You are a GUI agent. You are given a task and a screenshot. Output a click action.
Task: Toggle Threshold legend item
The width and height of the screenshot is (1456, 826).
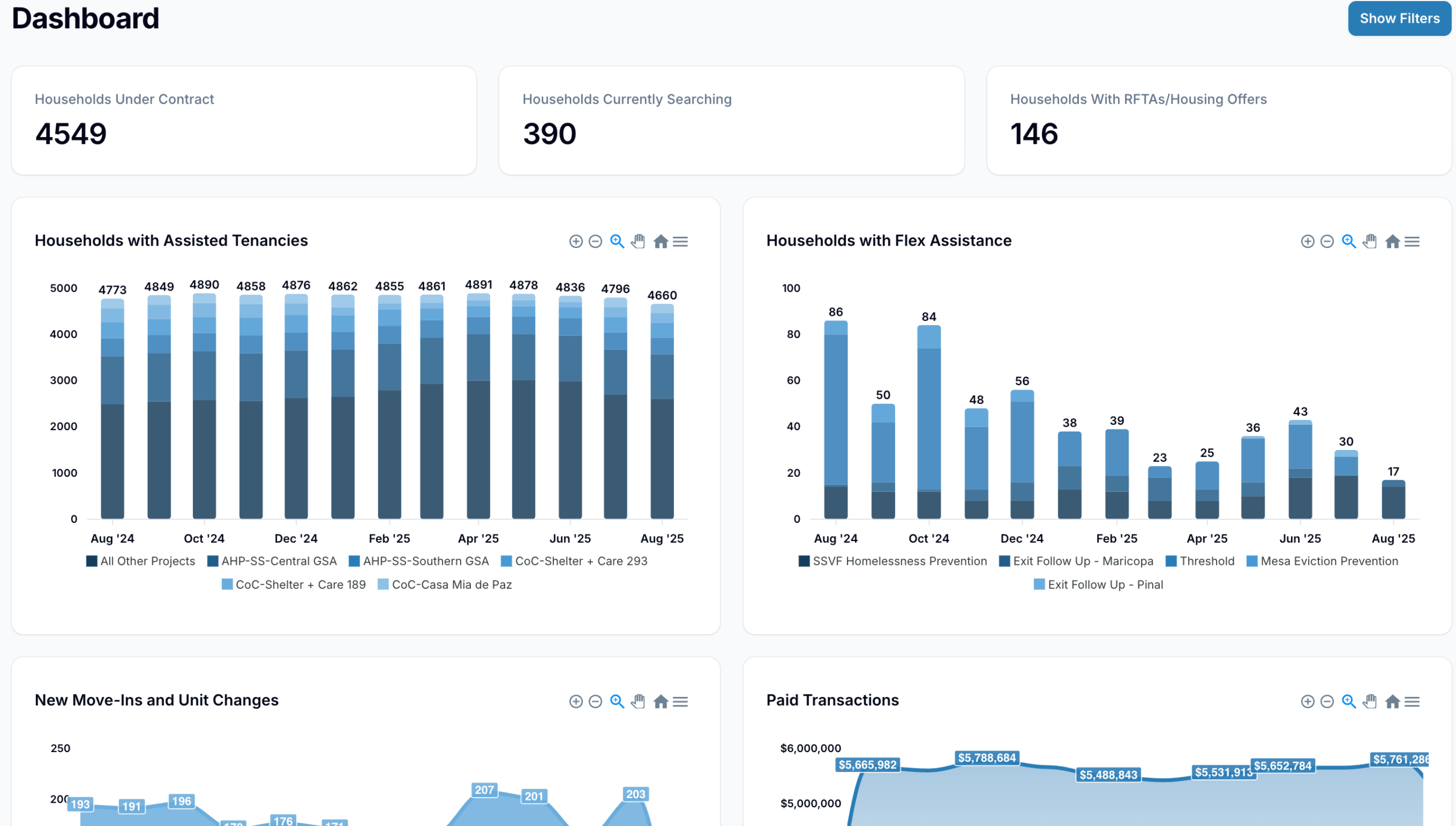point(1206,561)
